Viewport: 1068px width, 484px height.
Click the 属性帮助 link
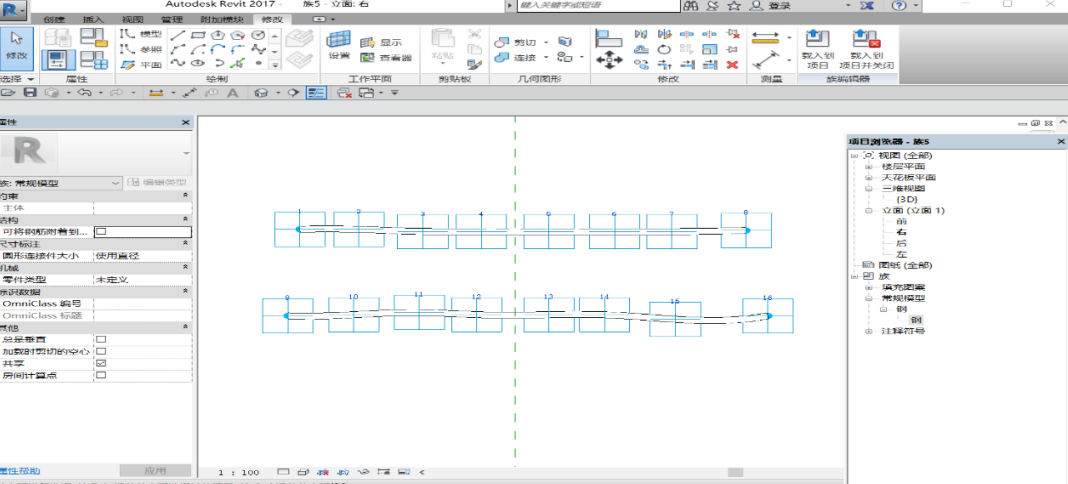pos(20,471)
